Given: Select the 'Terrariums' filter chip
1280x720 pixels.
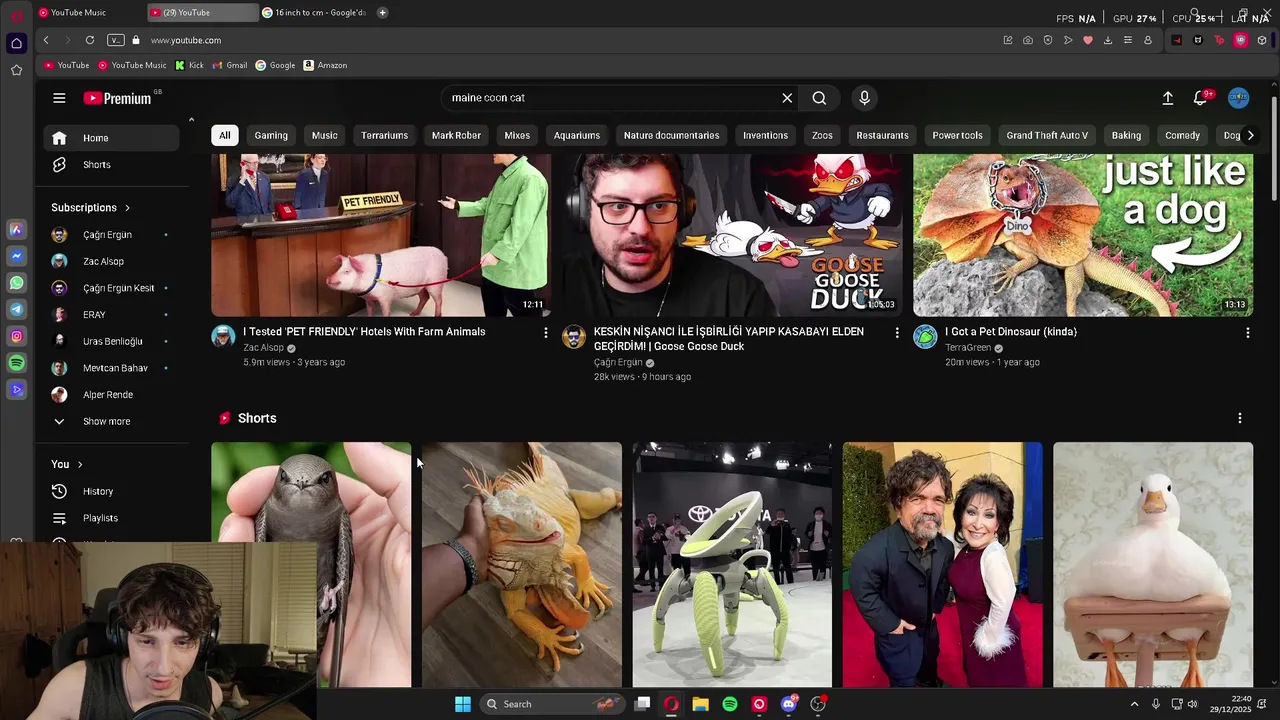Looking at the screenshot, I should 385,135.
